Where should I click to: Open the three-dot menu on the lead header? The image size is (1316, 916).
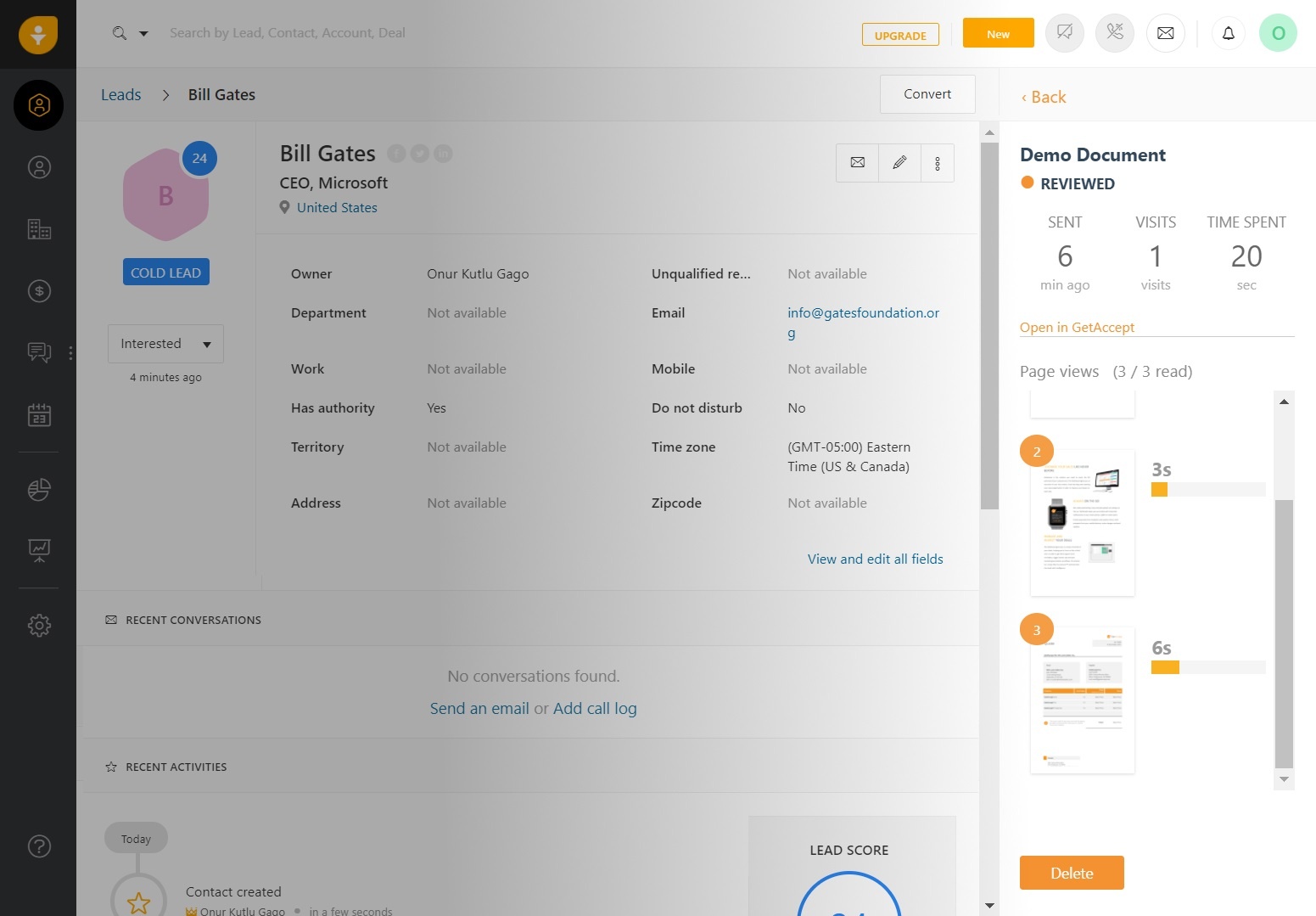(x=938, y=162)
